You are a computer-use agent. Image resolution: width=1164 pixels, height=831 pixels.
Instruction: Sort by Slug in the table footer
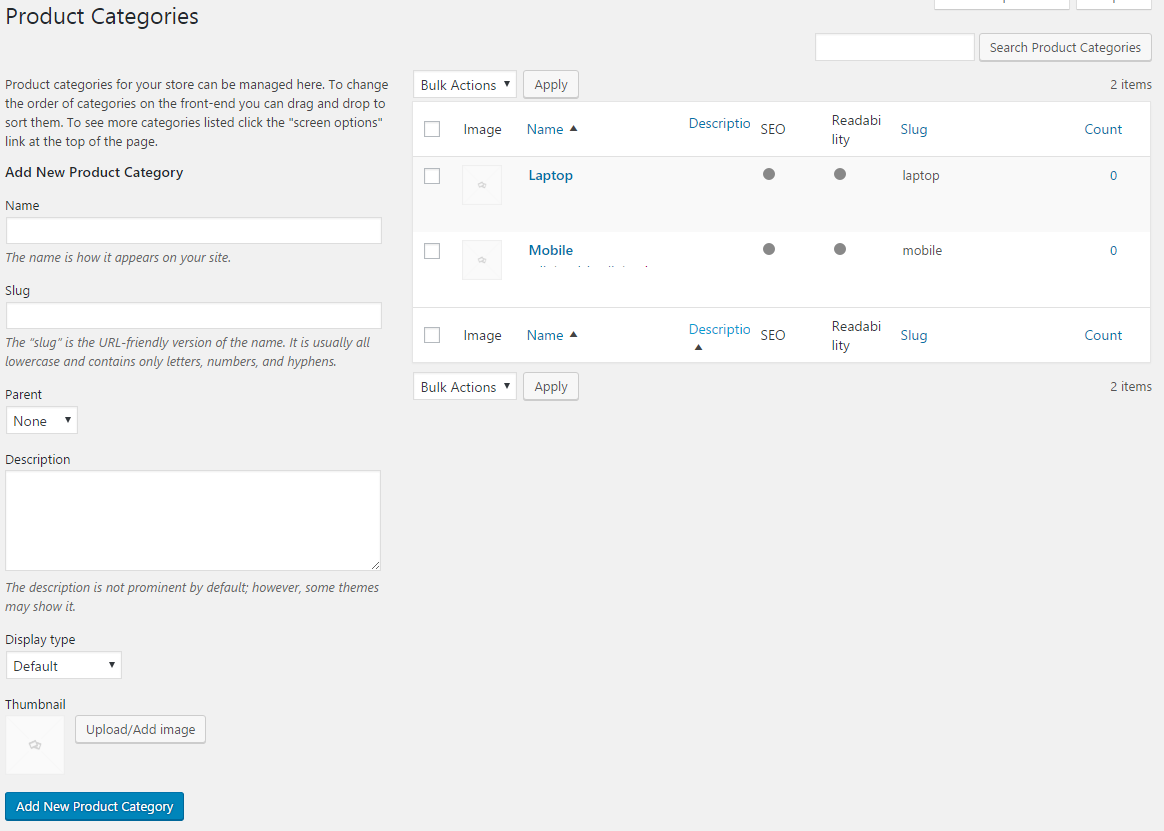914,336
